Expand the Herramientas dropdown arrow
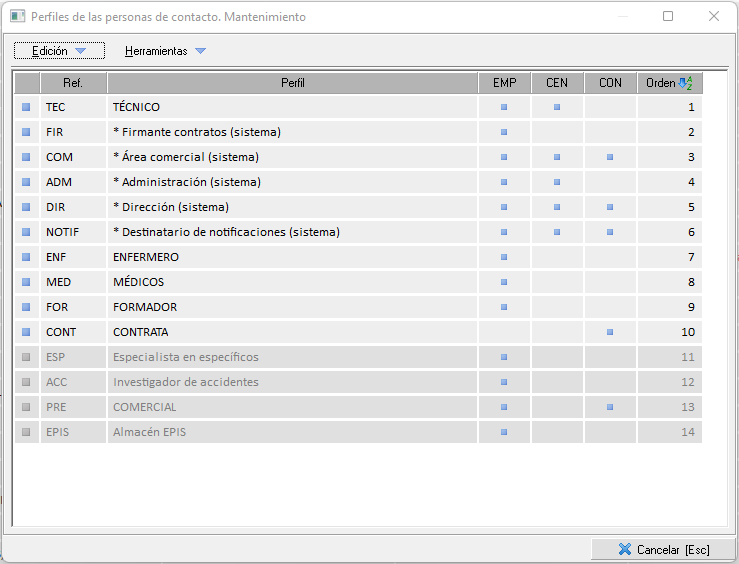The height and width of the screenshot is (564, 739). click(200, 51)
